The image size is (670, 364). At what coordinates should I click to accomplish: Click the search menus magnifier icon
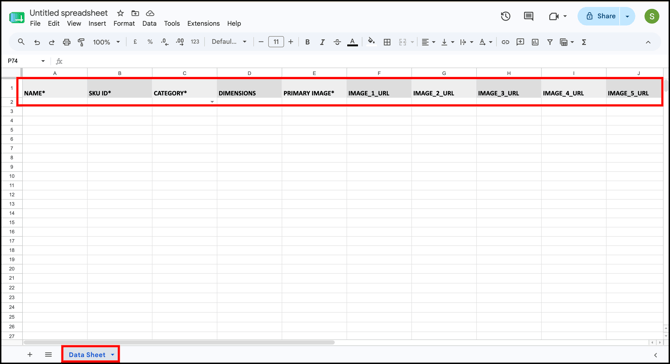click(21, 42)
